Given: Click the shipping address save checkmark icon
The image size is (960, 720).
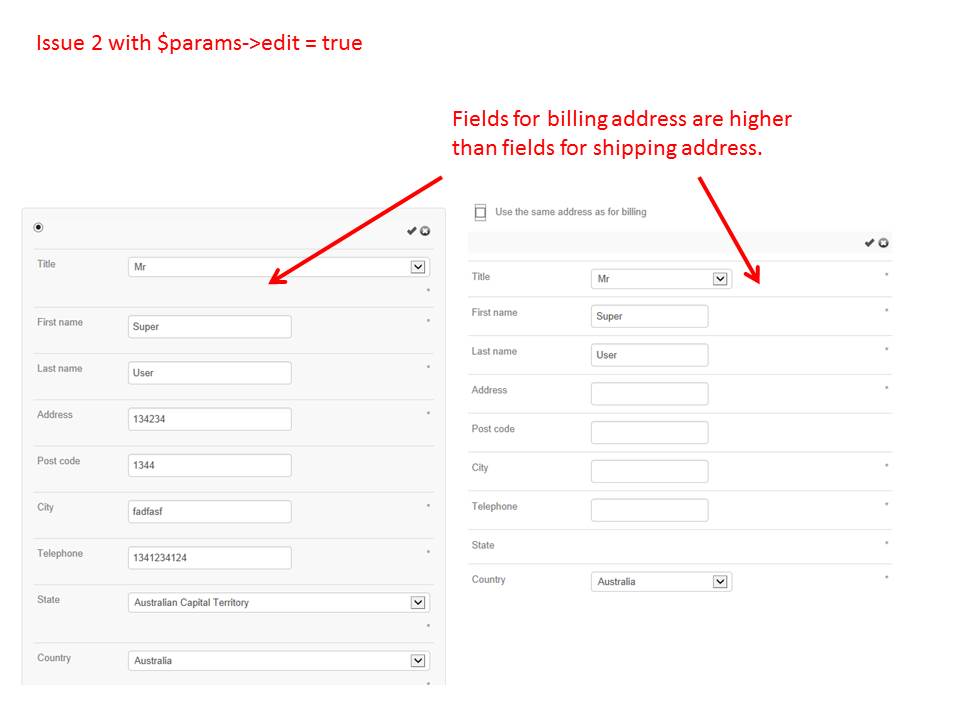Looking at the screenshot, I should tap(869, 243).
